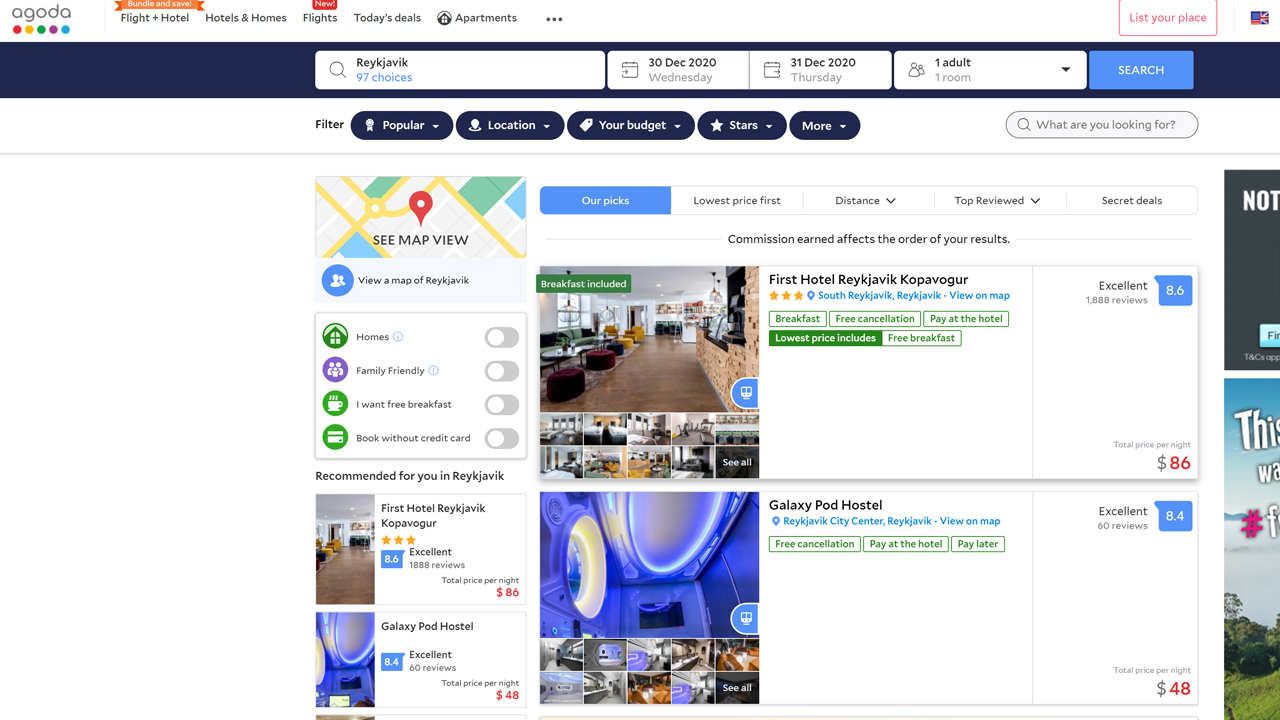Open the More filter dropdown
This screenshot has width=1280, height=720.
coord(824,125)
